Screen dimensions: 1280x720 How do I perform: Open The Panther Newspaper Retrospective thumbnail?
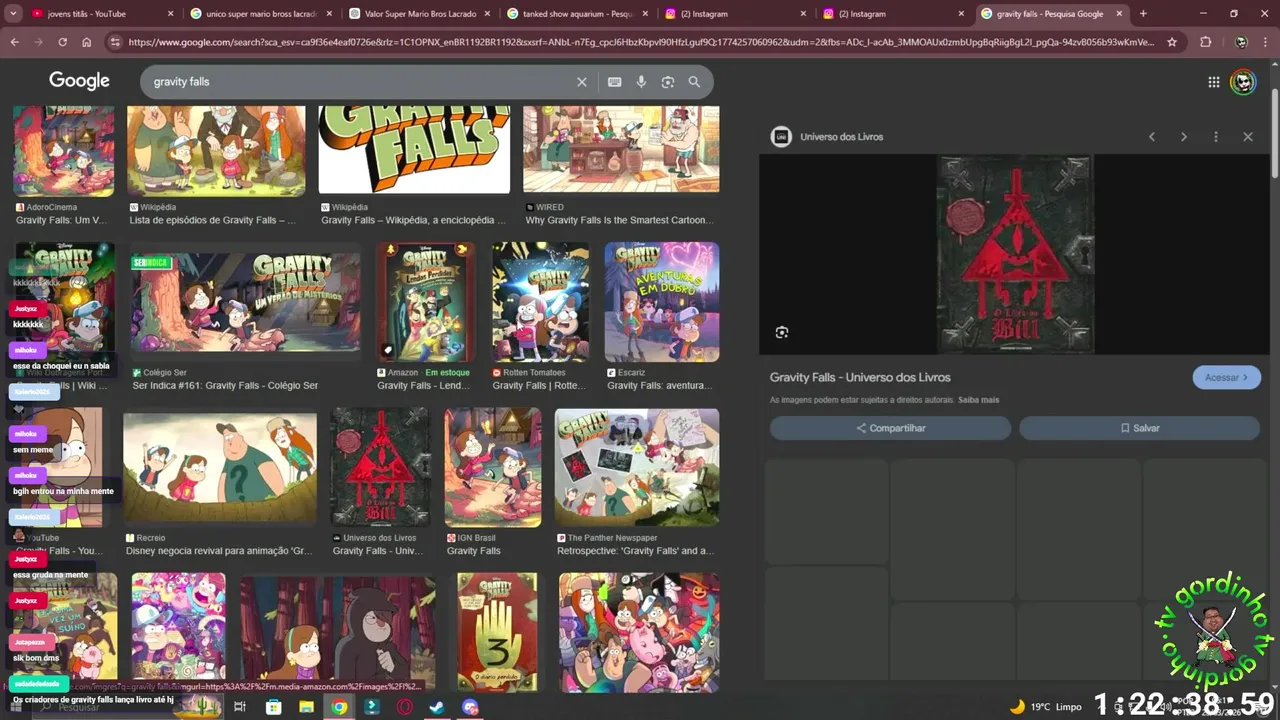click(637, 468)
